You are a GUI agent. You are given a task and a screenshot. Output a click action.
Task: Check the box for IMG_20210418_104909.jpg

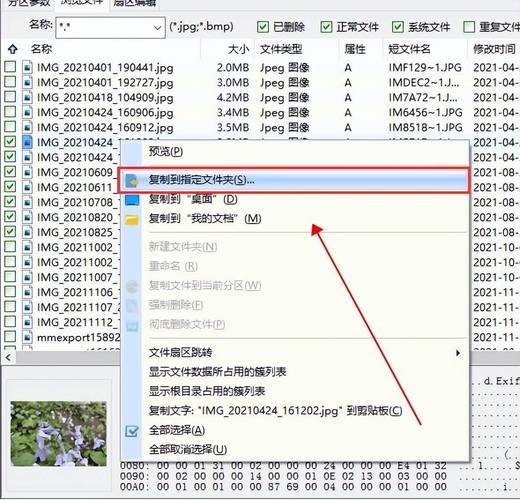point(10,97)
